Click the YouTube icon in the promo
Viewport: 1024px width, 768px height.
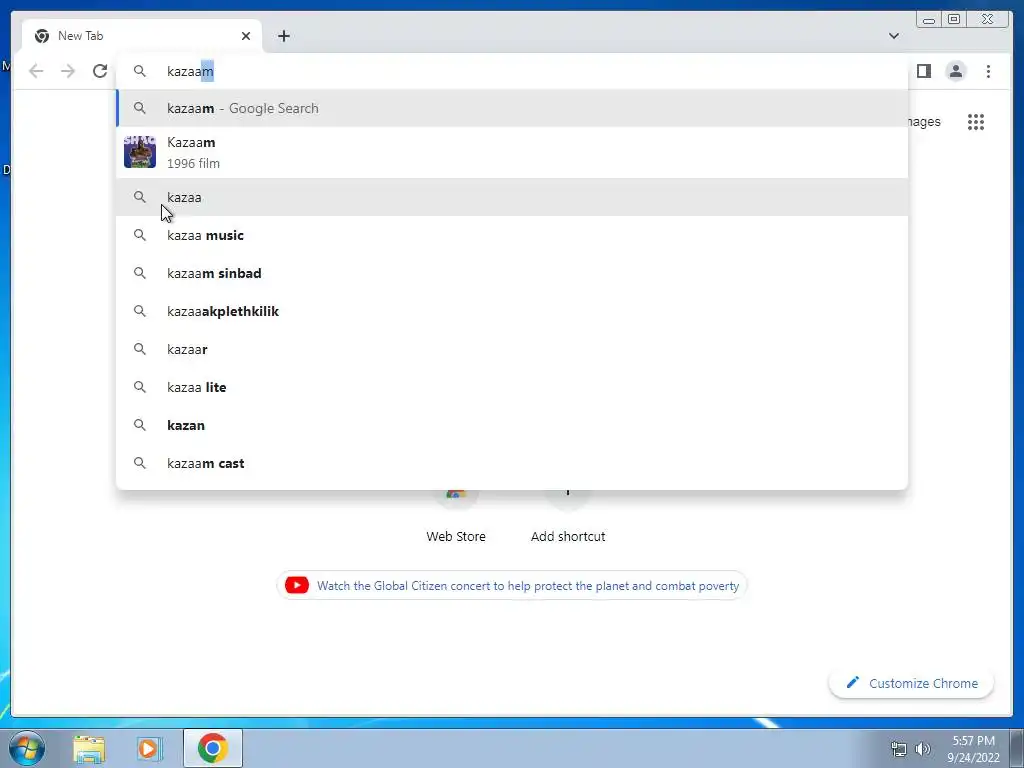(296, 585)
